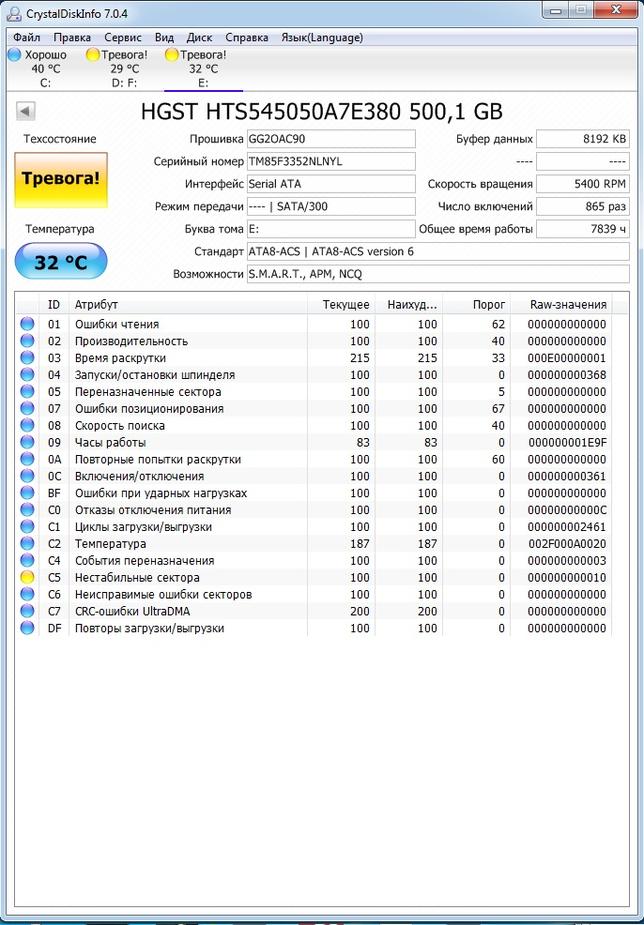Click the serial number field TM85F3352NLNYL
The image size is (644, 925).
pyautogui.click(x=331, y=162)
